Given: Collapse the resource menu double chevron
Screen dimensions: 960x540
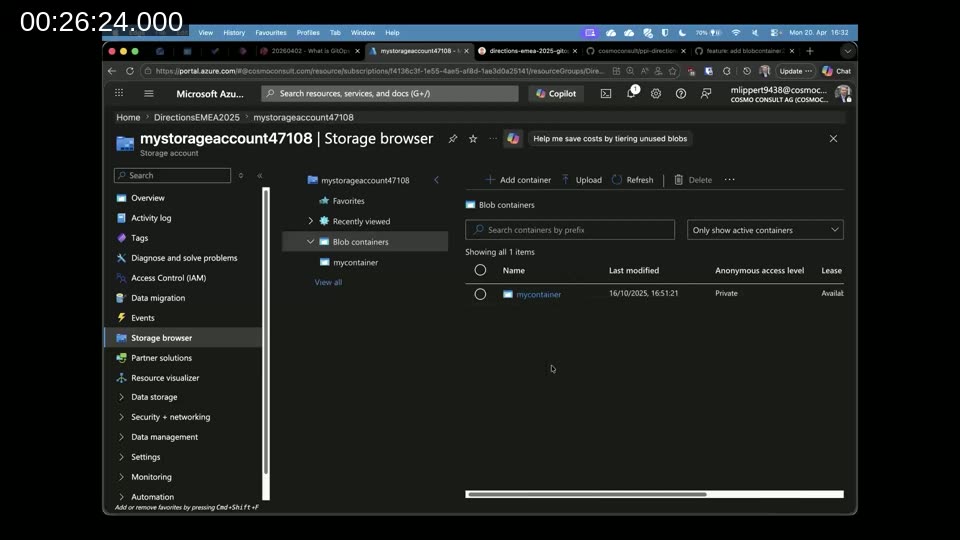Looking at the screenshot, I should [260, 176].
